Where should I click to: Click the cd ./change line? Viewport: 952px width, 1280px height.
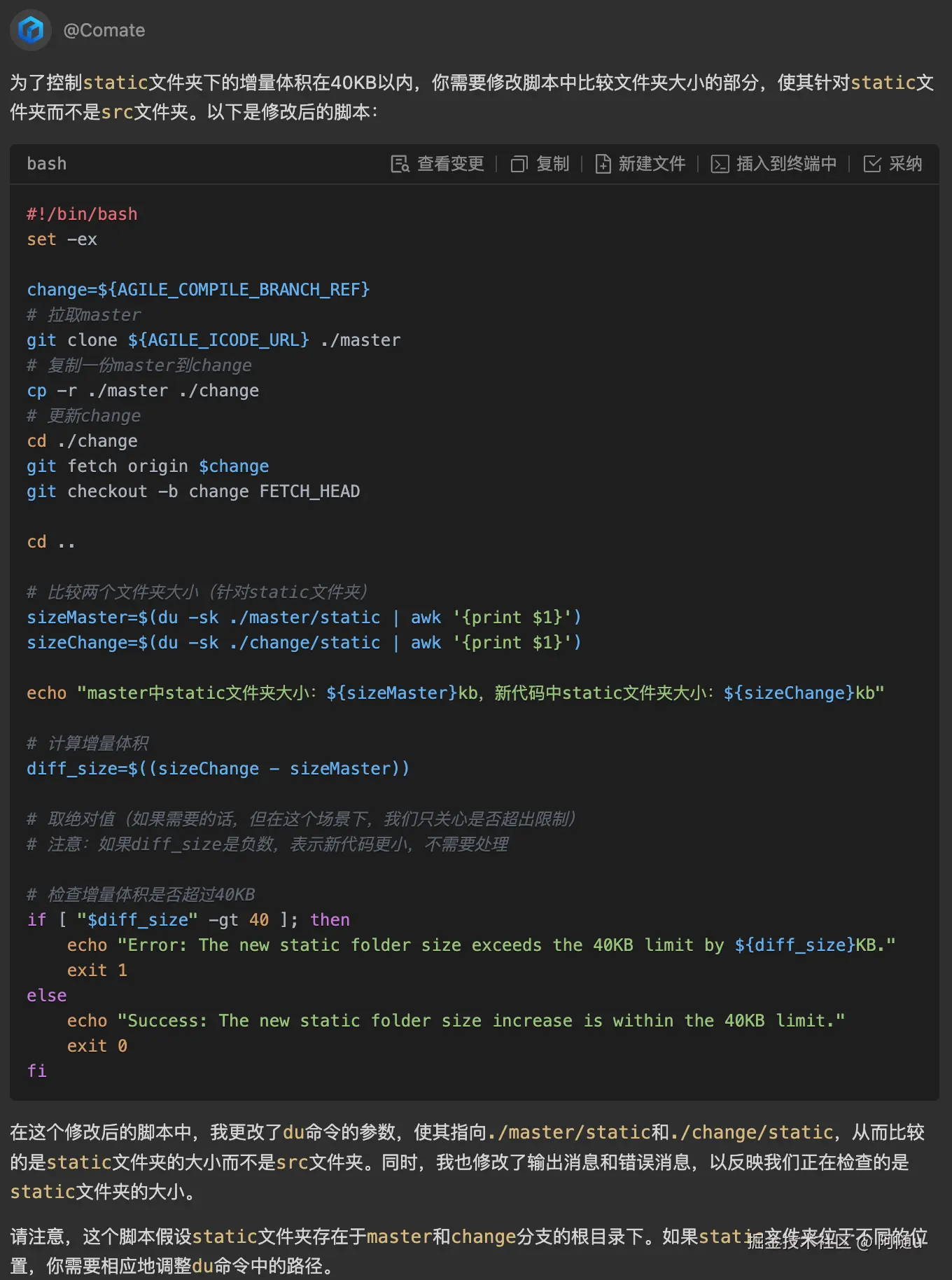(x=82, y=441)
